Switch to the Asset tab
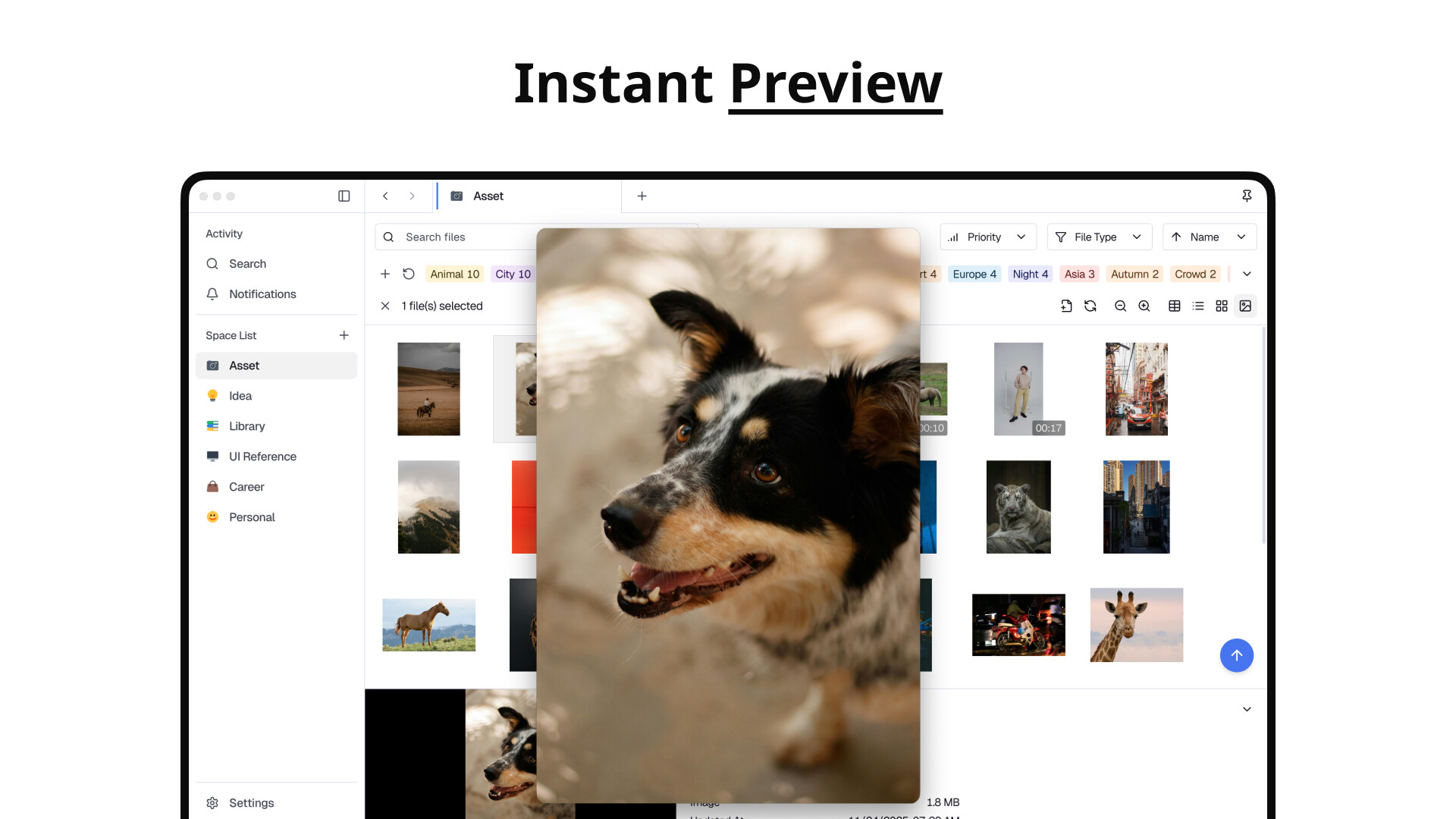Screen dimensions: 1456x819 (488, 196)
